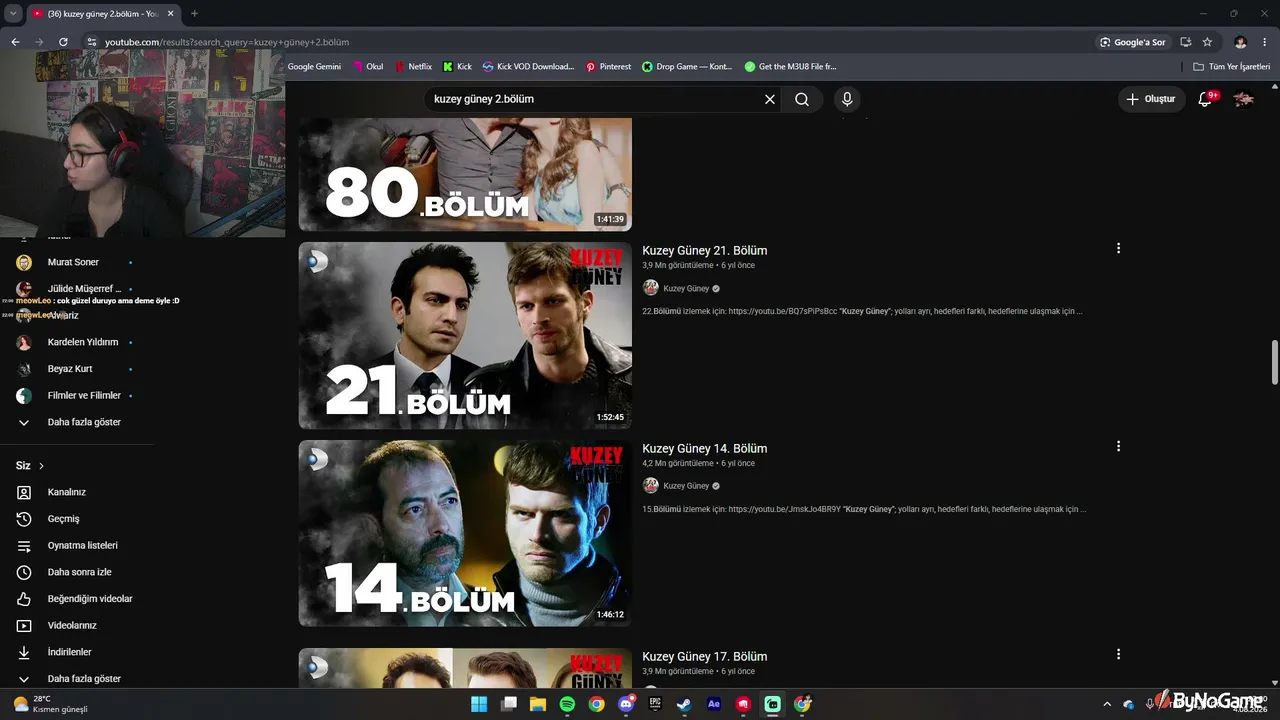The height and width of the screenshot is (720, 1280).
Task: Open more options for Kuzey Güney 17. Bölüm
Action: 1118,654
